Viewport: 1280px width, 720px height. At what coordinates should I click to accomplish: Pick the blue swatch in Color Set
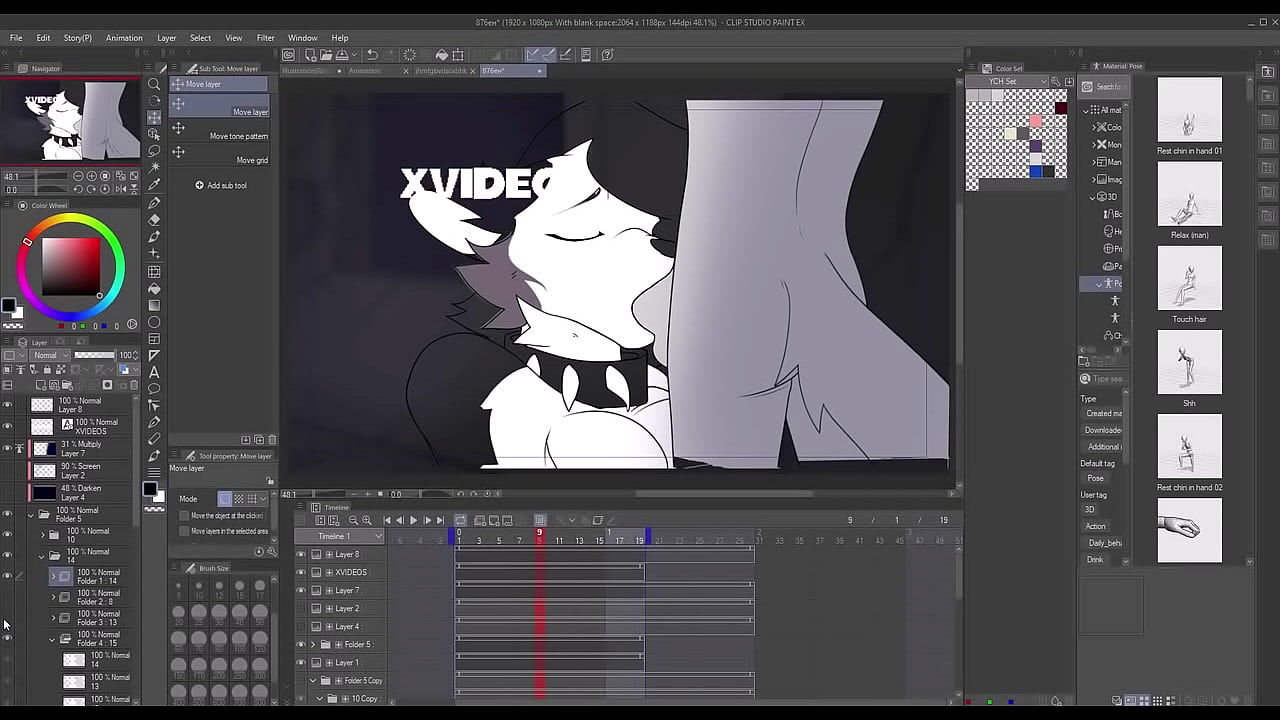[1036, 172]
